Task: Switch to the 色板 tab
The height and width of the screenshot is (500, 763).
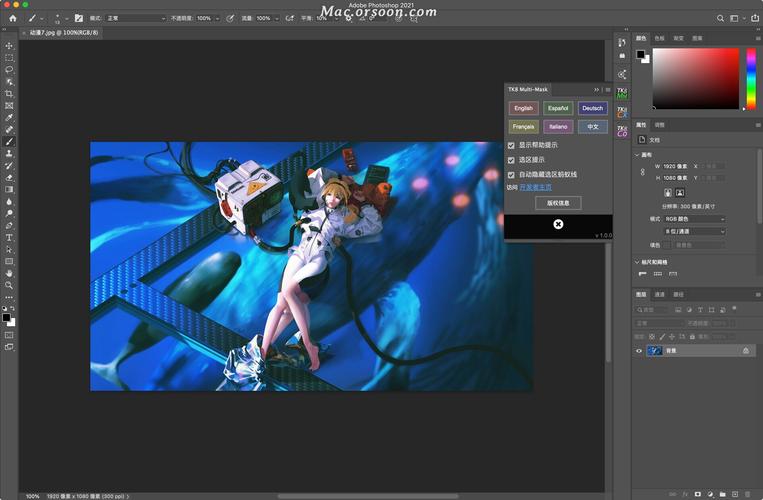Action: click(x=660, y=38)
